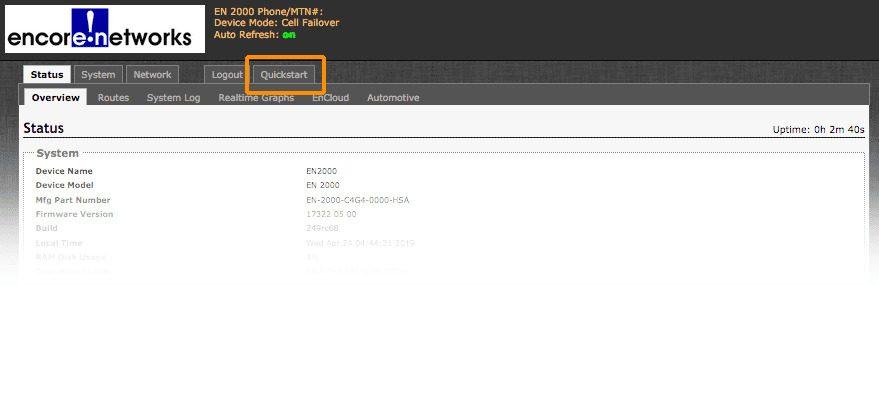The height and width of the screenshot is (395, 879).
Task: Open the Routes sub-tab
Action: tap(113, 97)
